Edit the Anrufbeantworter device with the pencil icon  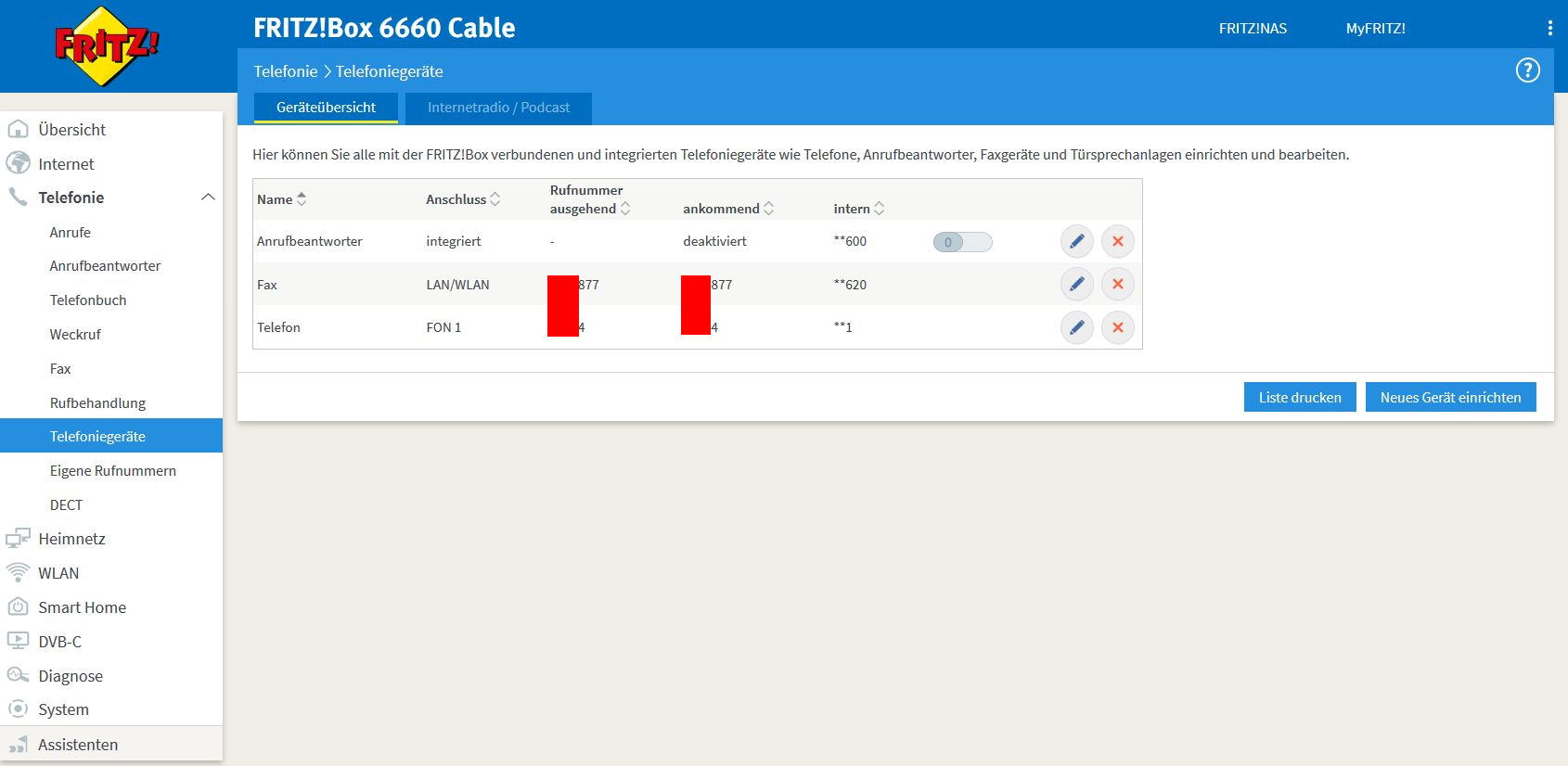[x=1076, y=241]
